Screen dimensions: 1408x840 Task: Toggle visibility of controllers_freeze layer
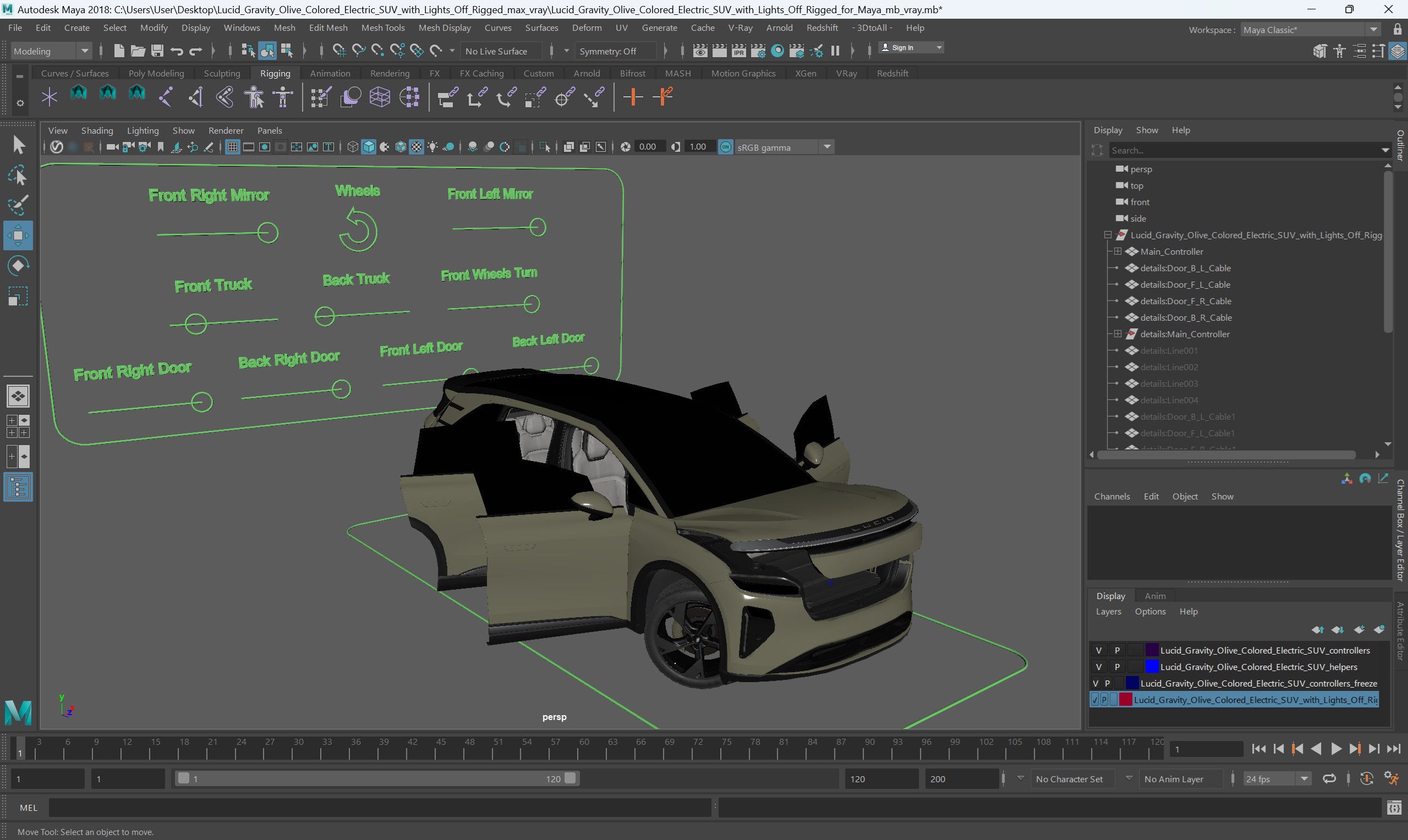[1095, 683]
